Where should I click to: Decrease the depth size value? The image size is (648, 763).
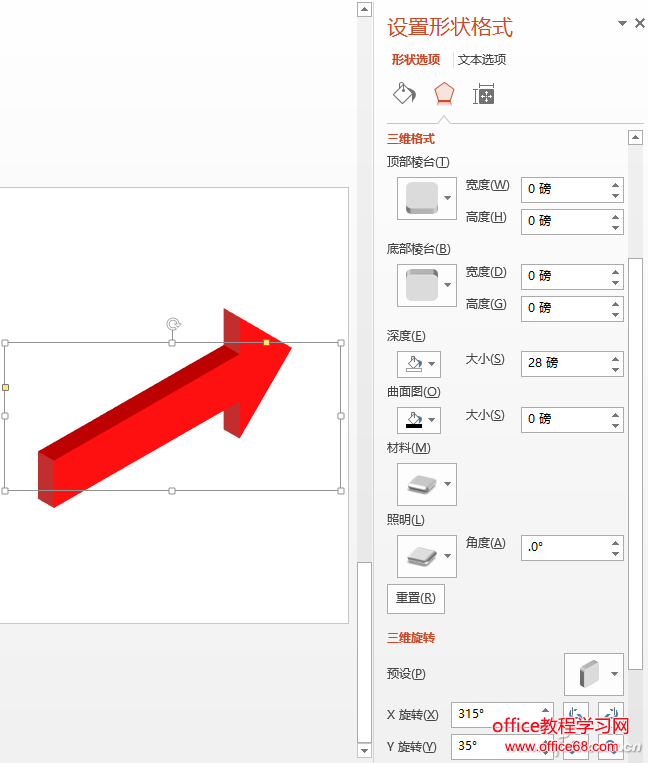(x=615, y=369)
